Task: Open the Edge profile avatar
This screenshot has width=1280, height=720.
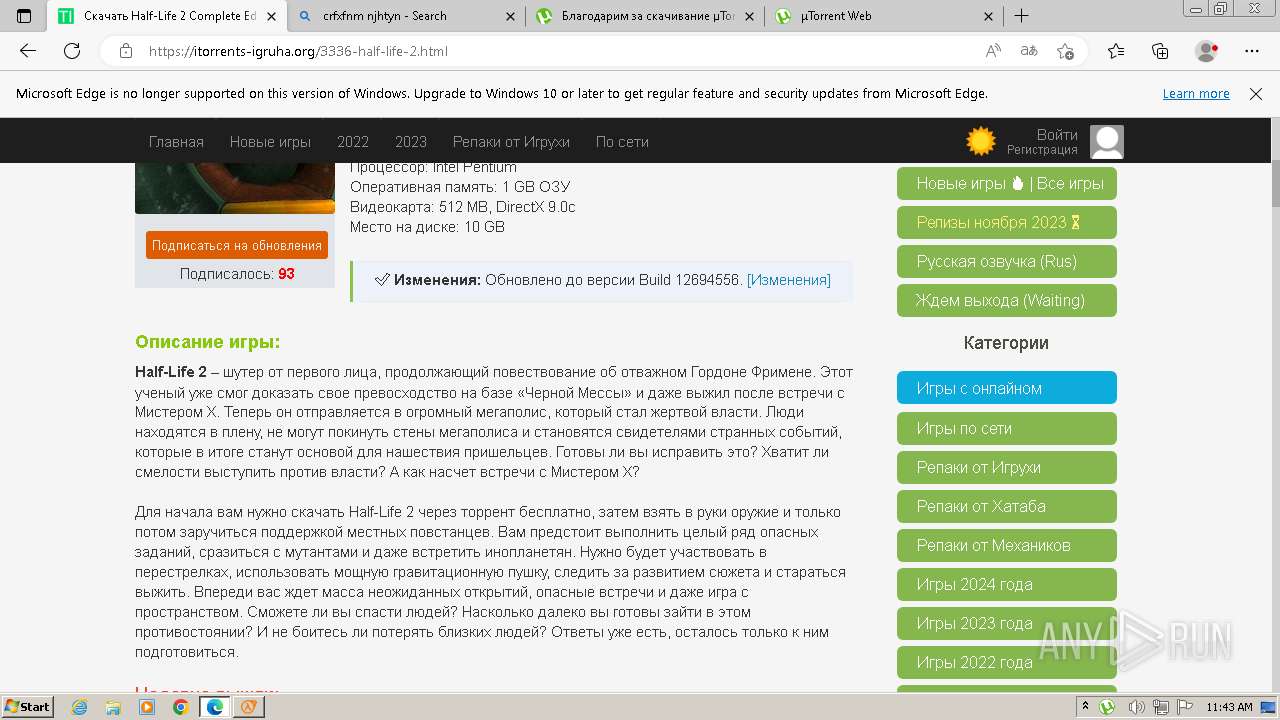Action: 1207,51
